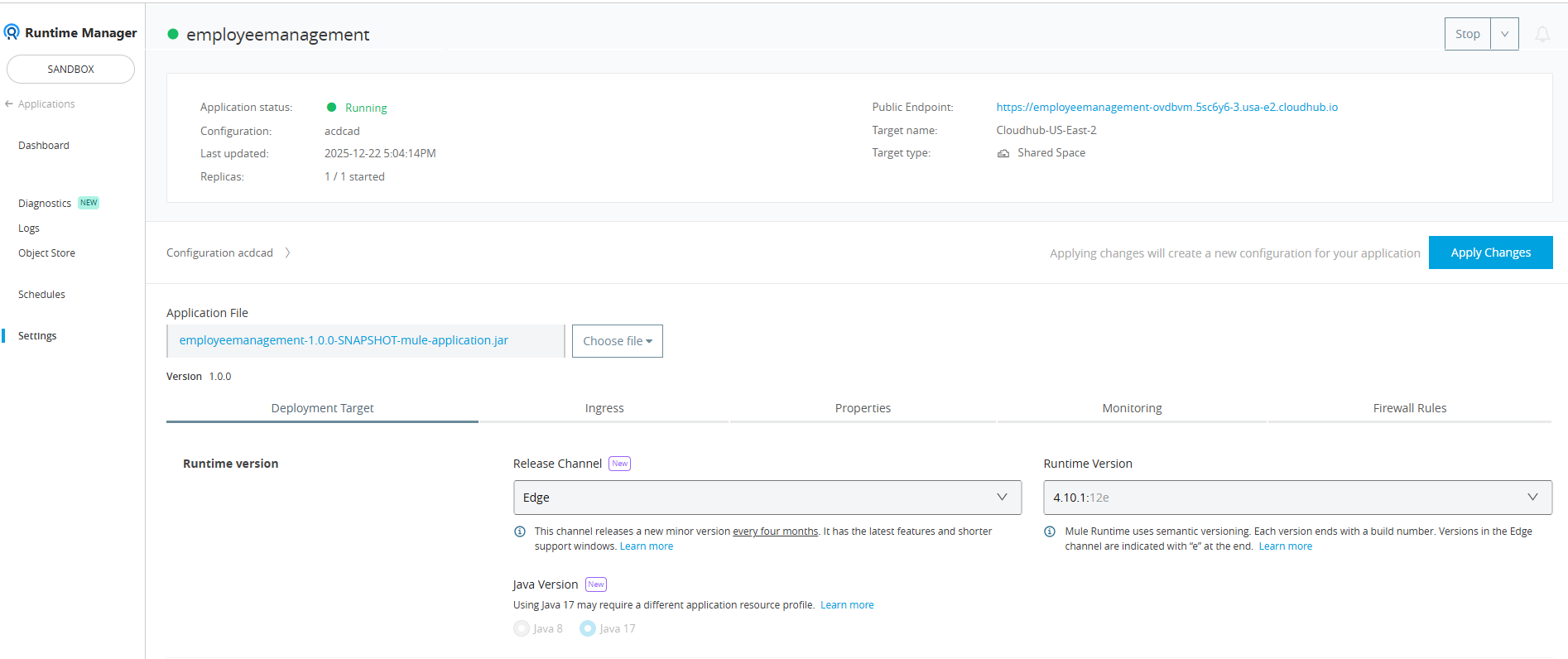
Task: Select the Java 17 radio button
Action: click(588, 628)
